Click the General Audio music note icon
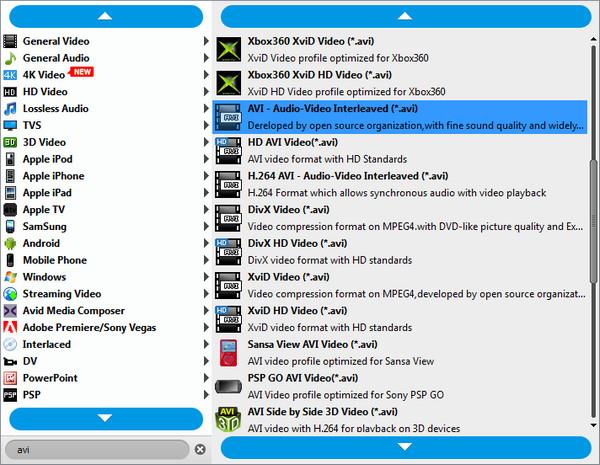 (10, 58)
